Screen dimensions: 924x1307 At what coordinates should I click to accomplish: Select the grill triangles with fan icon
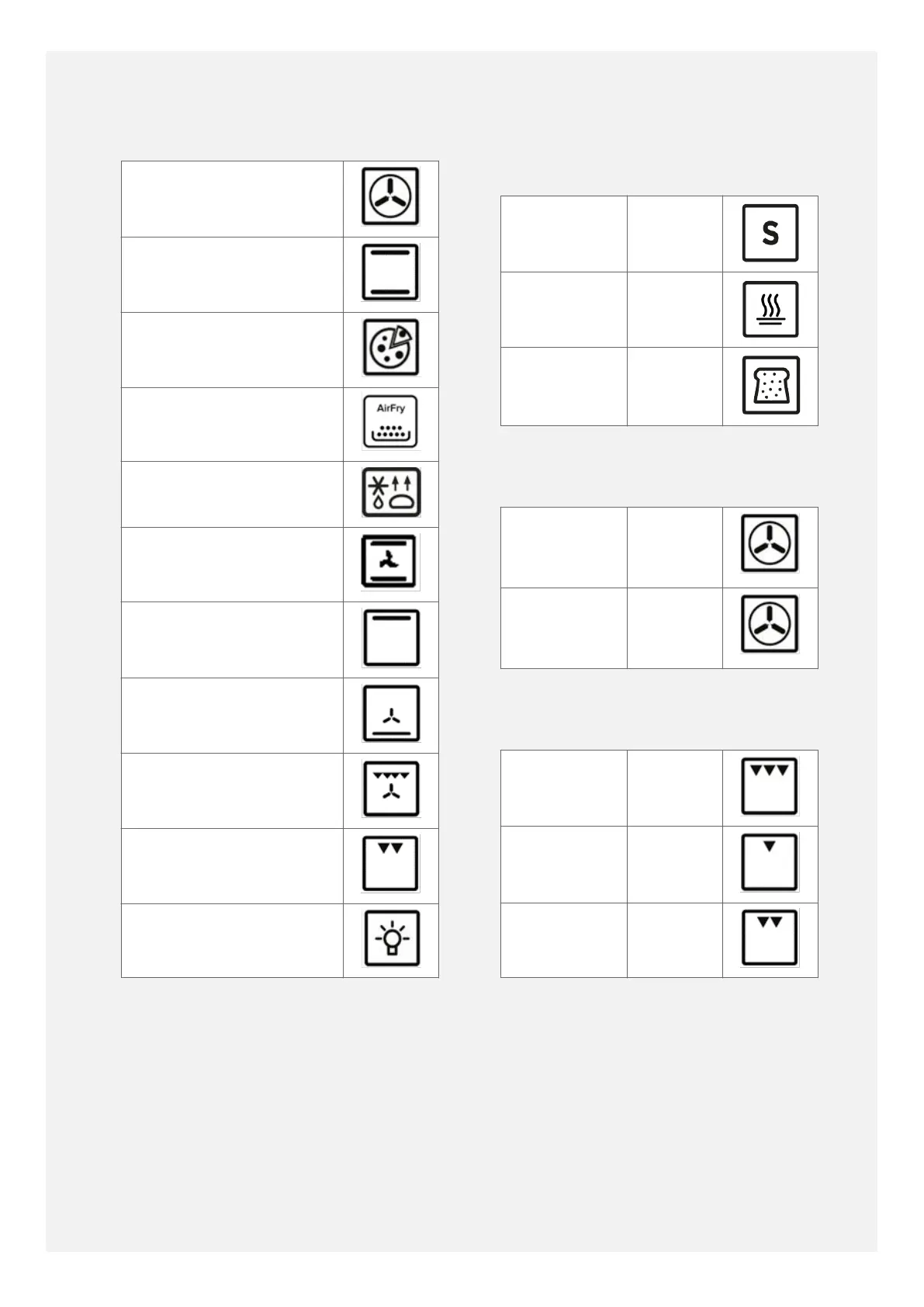point(391,789)
